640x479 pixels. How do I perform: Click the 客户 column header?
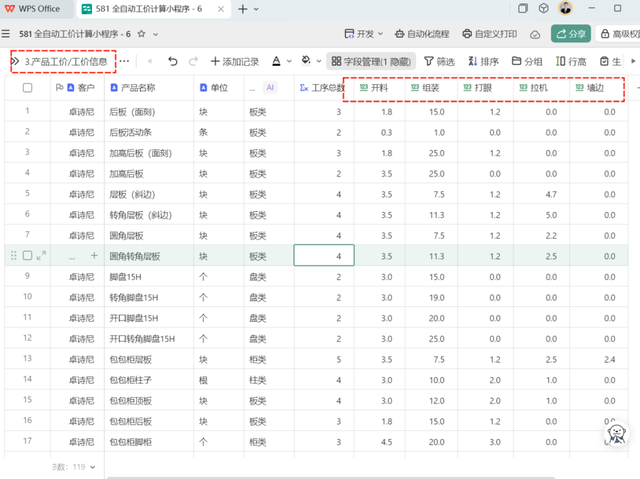[x=78, y=88]
